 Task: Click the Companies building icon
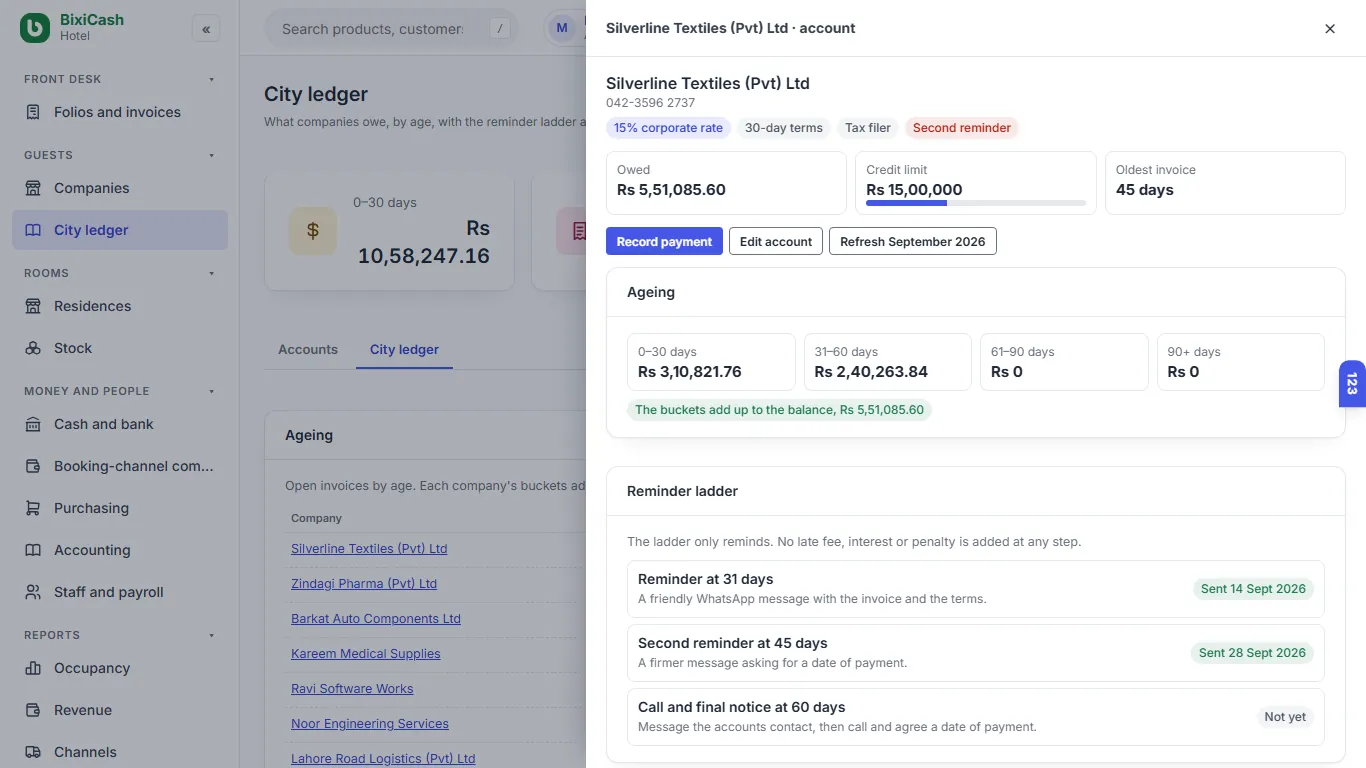[x=33, y=188]
